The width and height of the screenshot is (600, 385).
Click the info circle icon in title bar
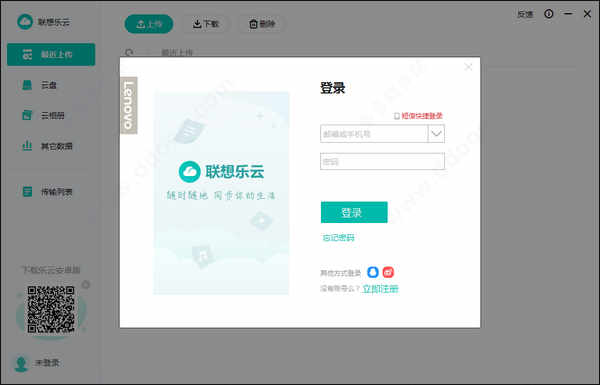tap(549, 14)
